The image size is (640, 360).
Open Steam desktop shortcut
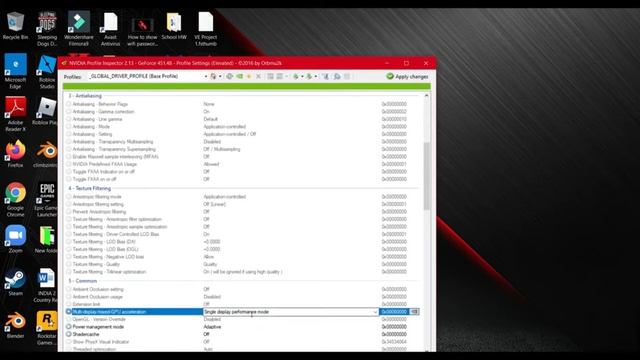click(16, 282)
